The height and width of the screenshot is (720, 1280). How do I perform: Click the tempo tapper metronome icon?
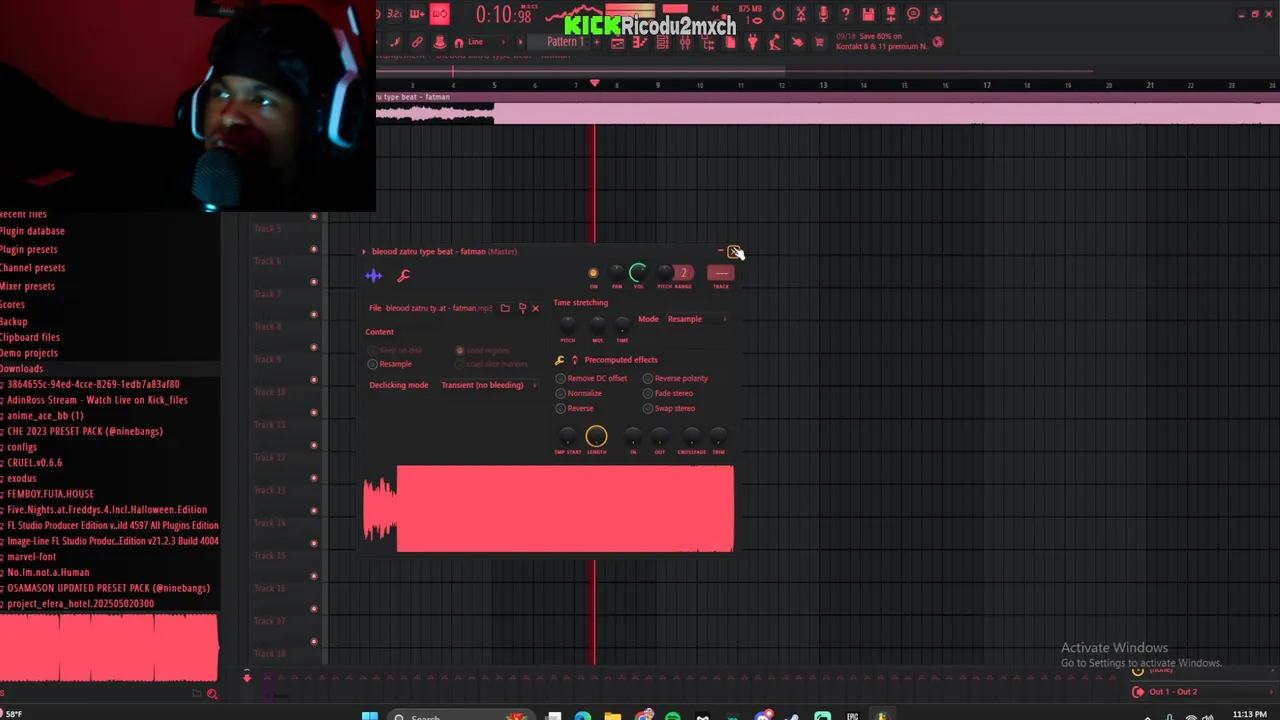point(775,43)
